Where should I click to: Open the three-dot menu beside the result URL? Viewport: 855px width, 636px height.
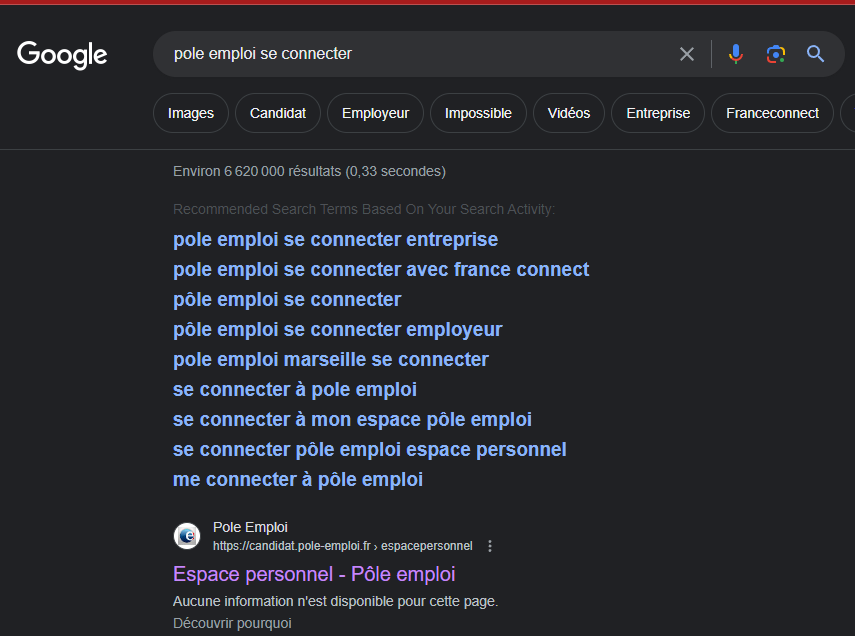[490, 546]
